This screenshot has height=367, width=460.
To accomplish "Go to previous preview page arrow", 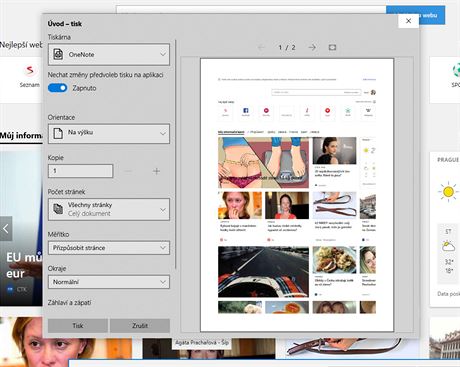I will pyautogui.click(x=261, y=47).
